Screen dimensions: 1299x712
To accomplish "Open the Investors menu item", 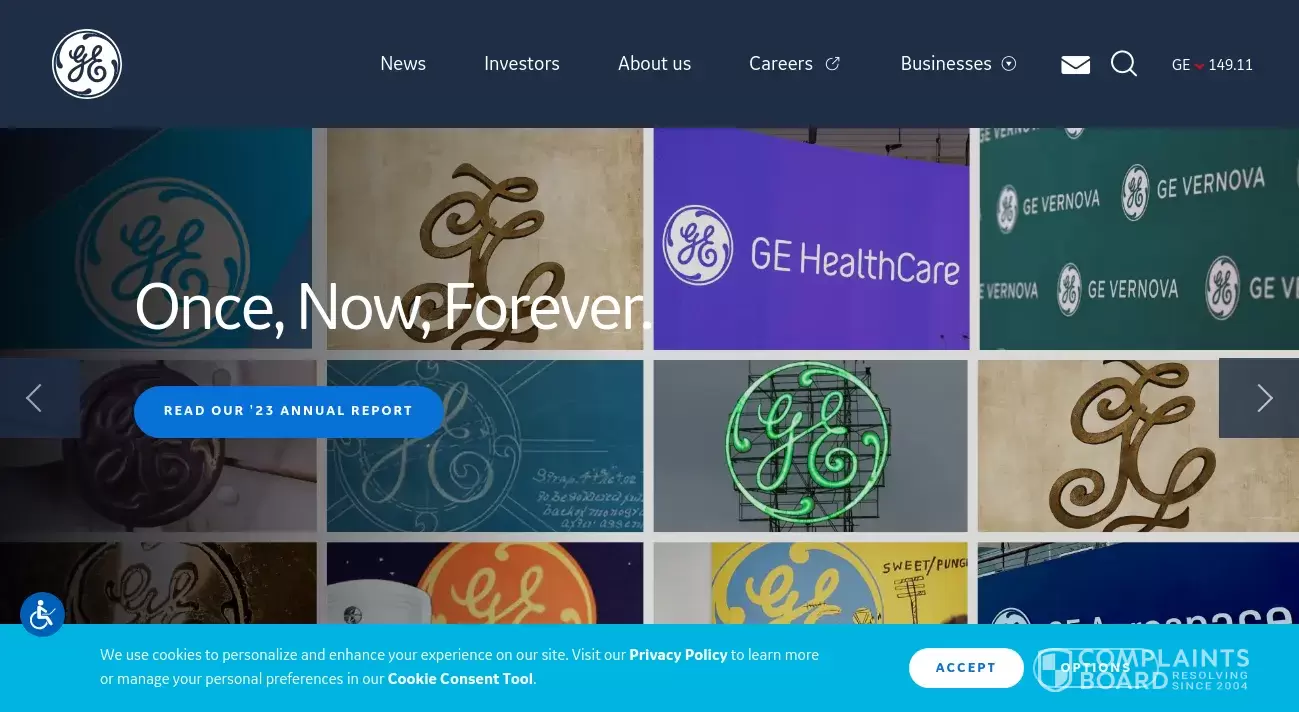I will coord(522,64).
